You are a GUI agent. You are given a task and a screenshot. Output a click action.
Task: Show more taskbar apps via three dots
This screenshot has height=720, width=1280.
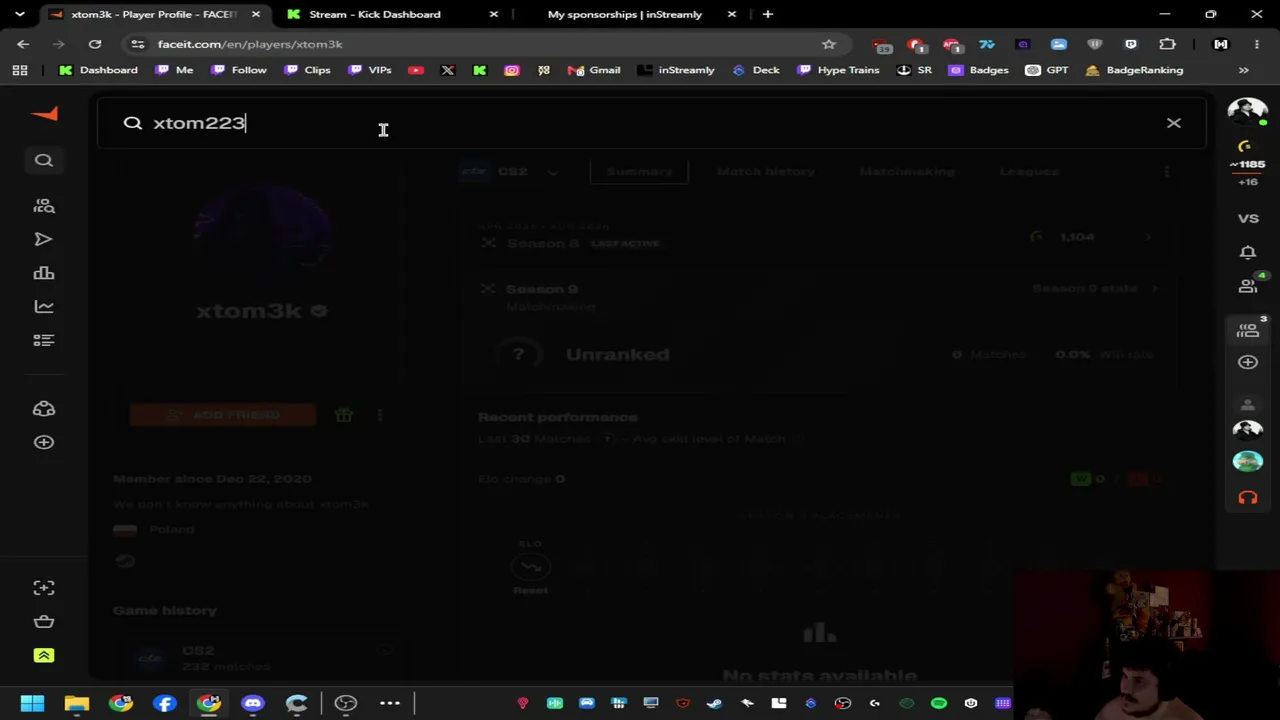[390, 704]
